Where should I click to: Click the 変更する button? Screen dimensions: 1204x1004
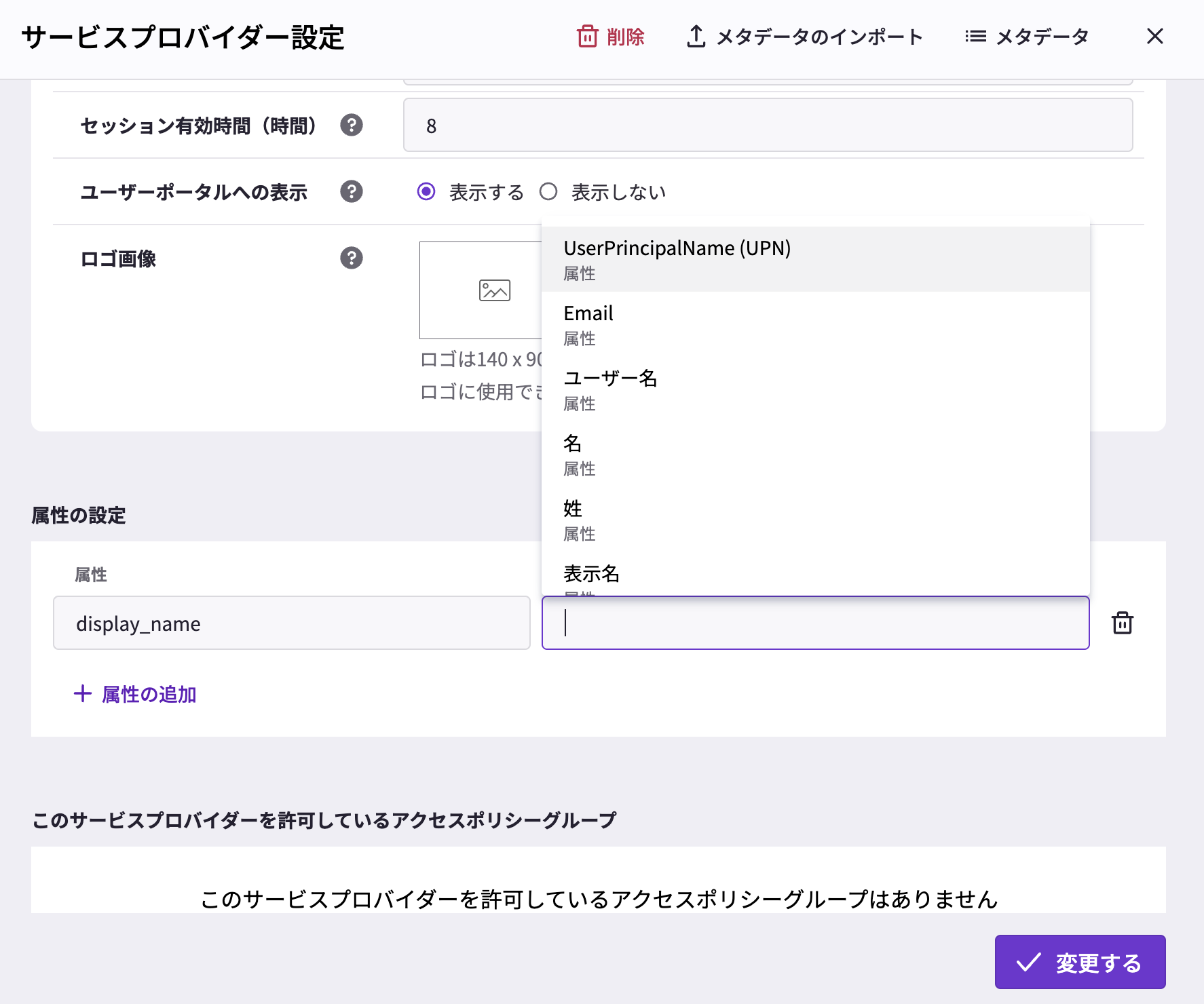click(1080, 962)
